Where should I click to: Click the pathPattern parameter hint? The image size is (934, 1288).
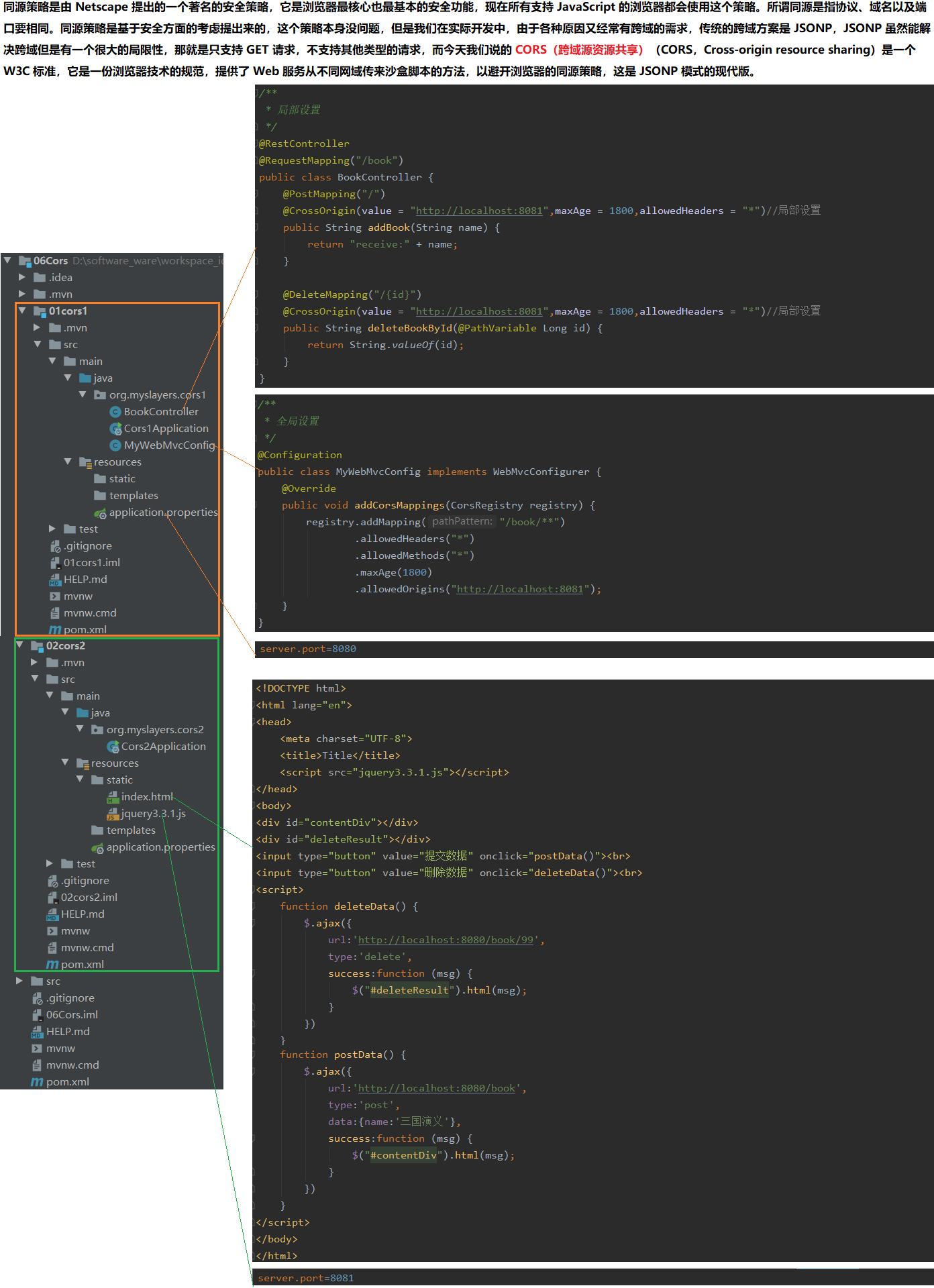tap(462, 521)
